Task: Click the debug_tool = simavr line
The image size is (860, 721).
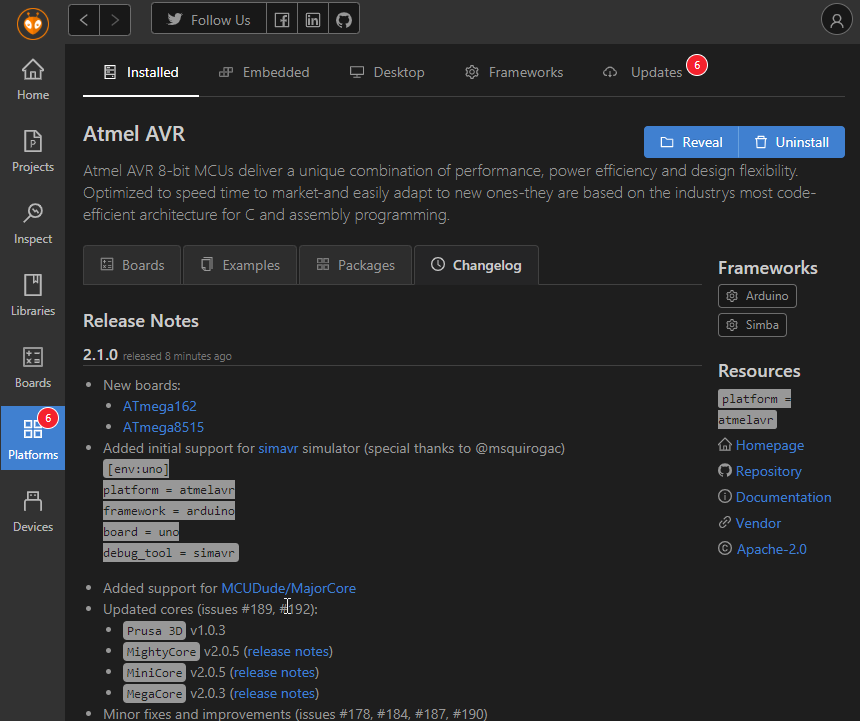Action: [x=171, y=553]
